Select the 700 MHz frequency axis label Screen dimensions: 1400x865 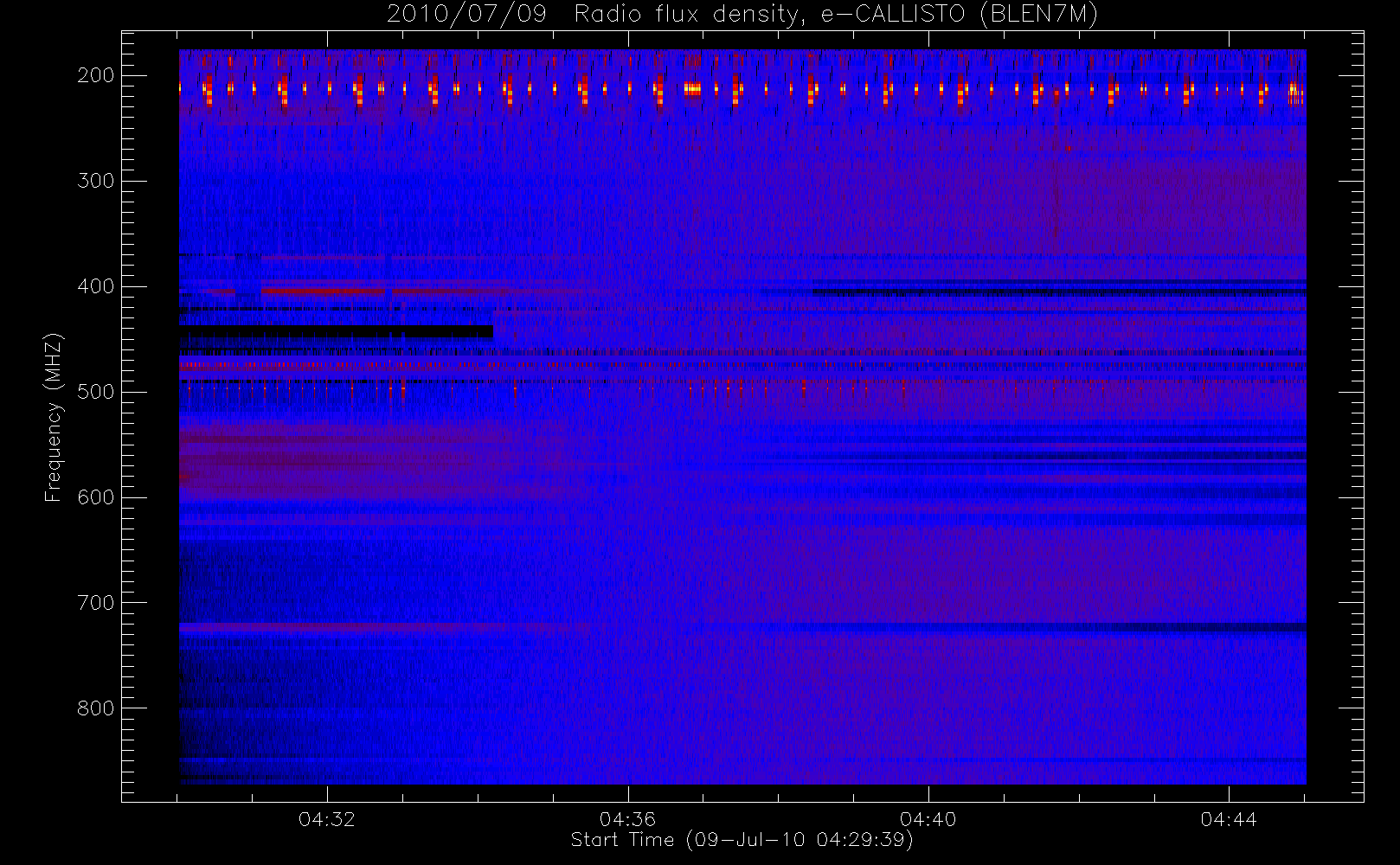click(x=95, y=603)
